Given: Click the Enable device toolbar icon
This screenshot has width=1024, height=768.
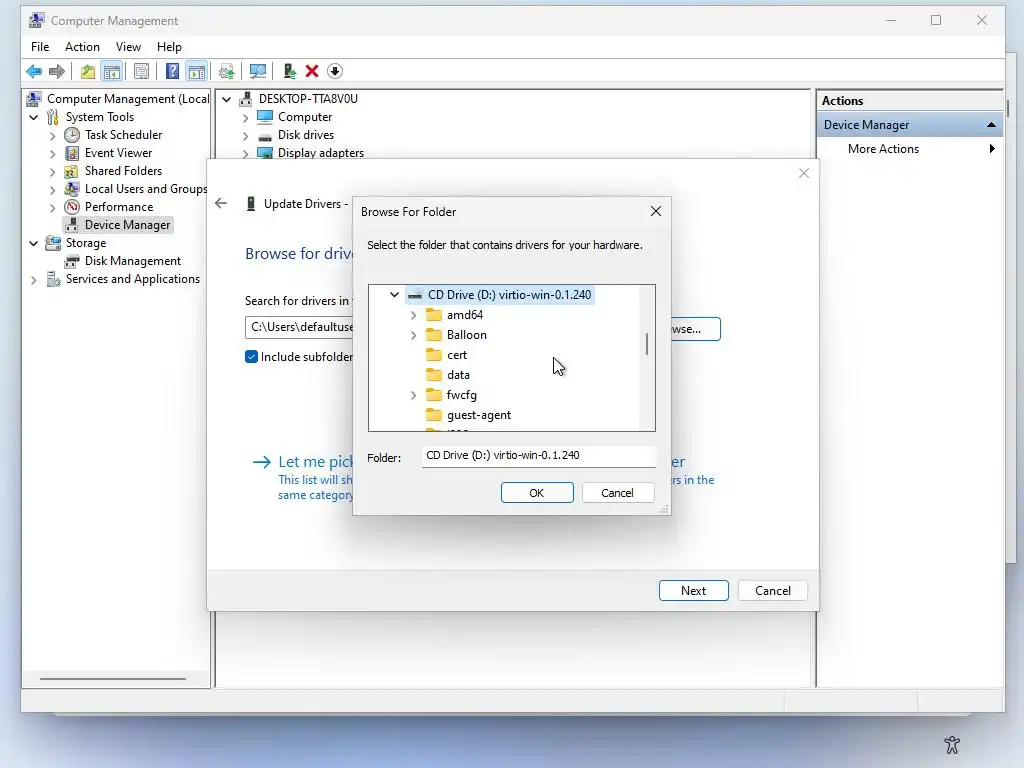Looking at the screenshot, I should pos(289,71).
